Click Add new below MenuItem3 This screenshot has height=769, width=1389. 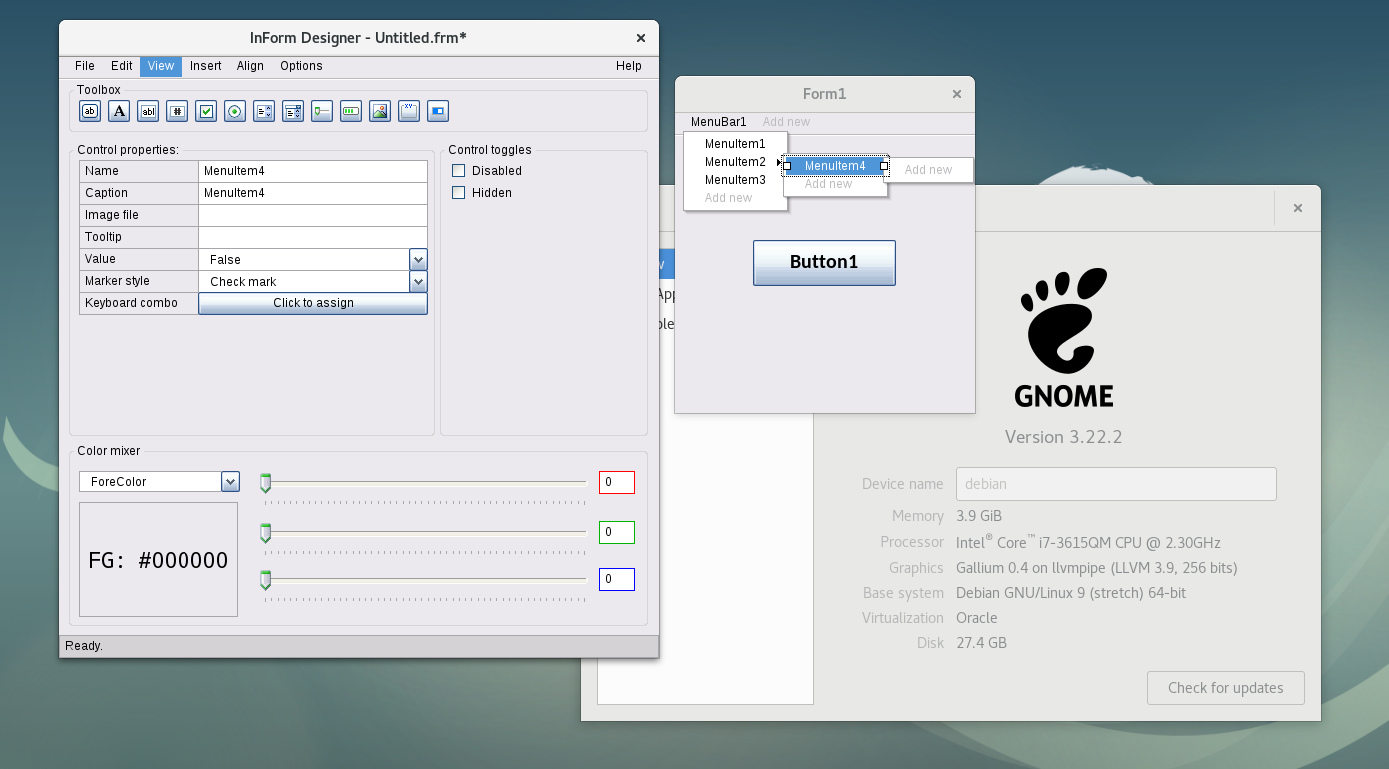728,198
